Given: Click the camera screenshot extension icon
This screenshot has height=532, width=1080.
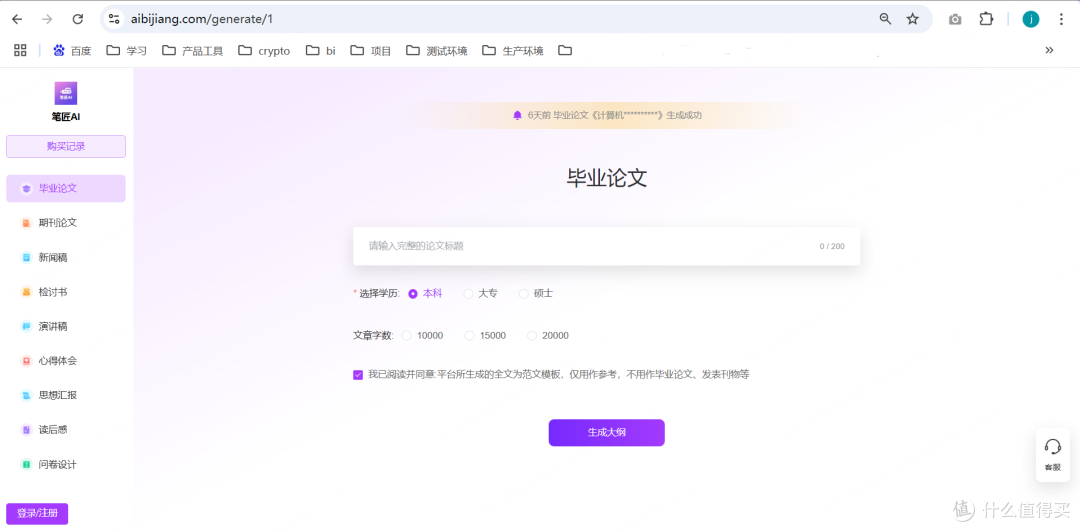Looking at the screenshot, I should point(955,19).
